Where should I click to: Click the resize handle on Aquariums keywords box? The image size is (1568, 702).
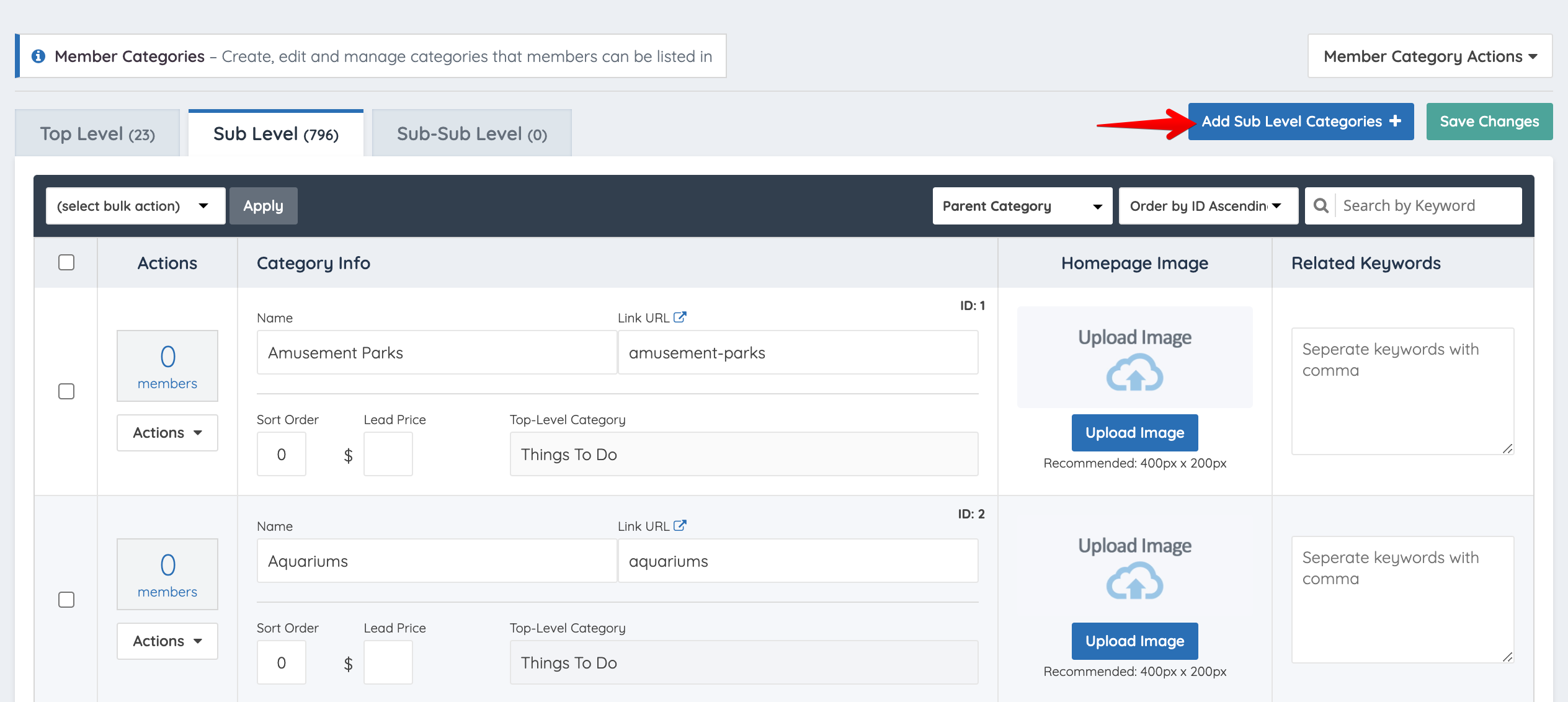pyautogui.click(x=1507, y=657)
